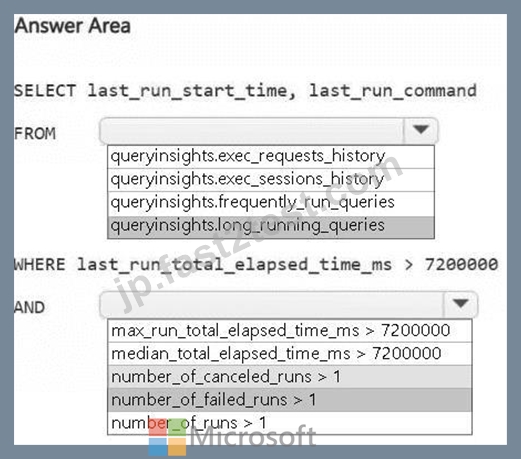
Task: Click the AND keyword label
Action: pyautogui.click(x=29, y=307)
